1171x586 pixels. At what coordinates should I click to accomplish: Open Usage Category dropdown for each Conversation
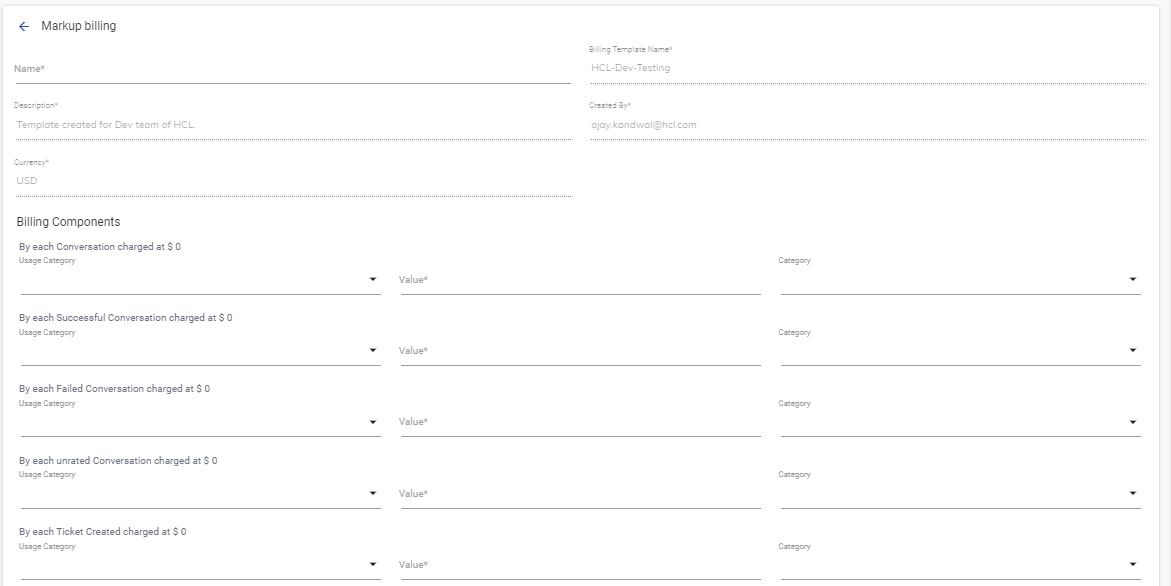click(200, 280)
